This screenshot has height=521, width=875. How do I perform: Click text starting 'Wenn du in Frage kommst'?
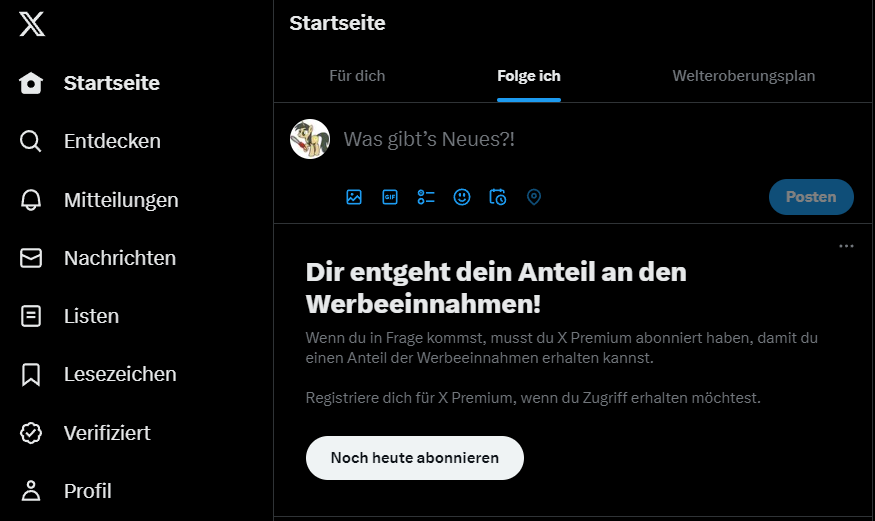point(562,348)
